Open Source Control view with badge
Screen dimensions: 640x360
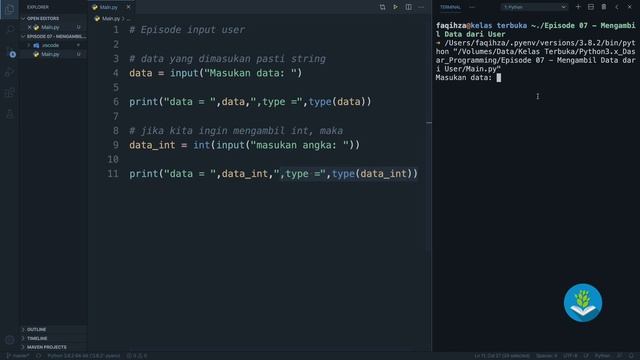click(10, 51)
